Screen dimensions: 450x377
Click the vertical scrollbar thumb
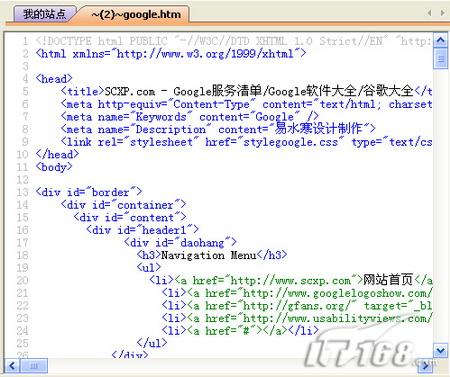pyautogui.click(x=440, y=59)
